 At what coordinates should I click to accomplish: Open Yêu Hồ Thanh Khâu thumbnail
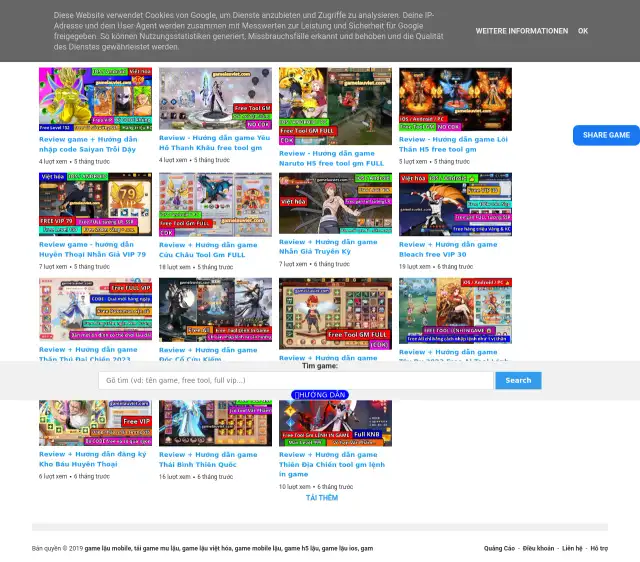coord(215,98)
